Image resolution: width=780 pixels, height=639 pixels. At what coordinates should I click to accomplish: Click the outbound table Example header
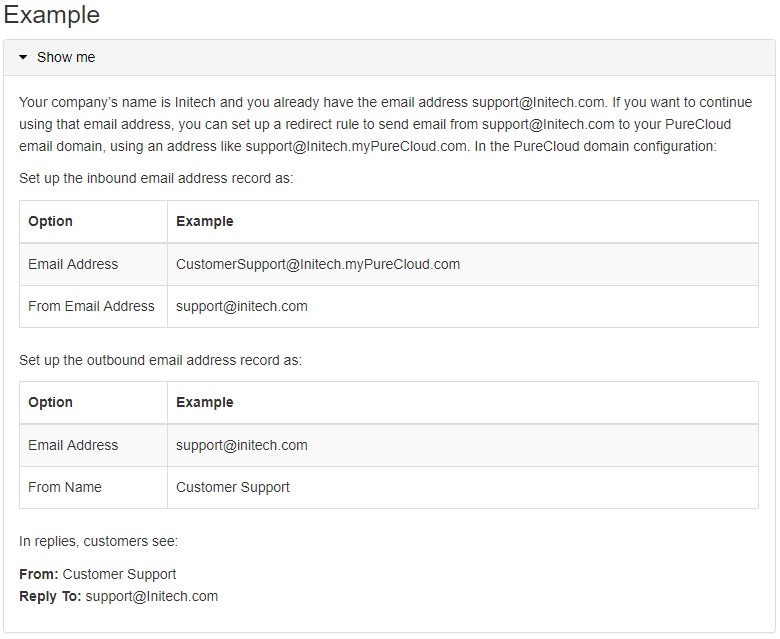[204, 402]
